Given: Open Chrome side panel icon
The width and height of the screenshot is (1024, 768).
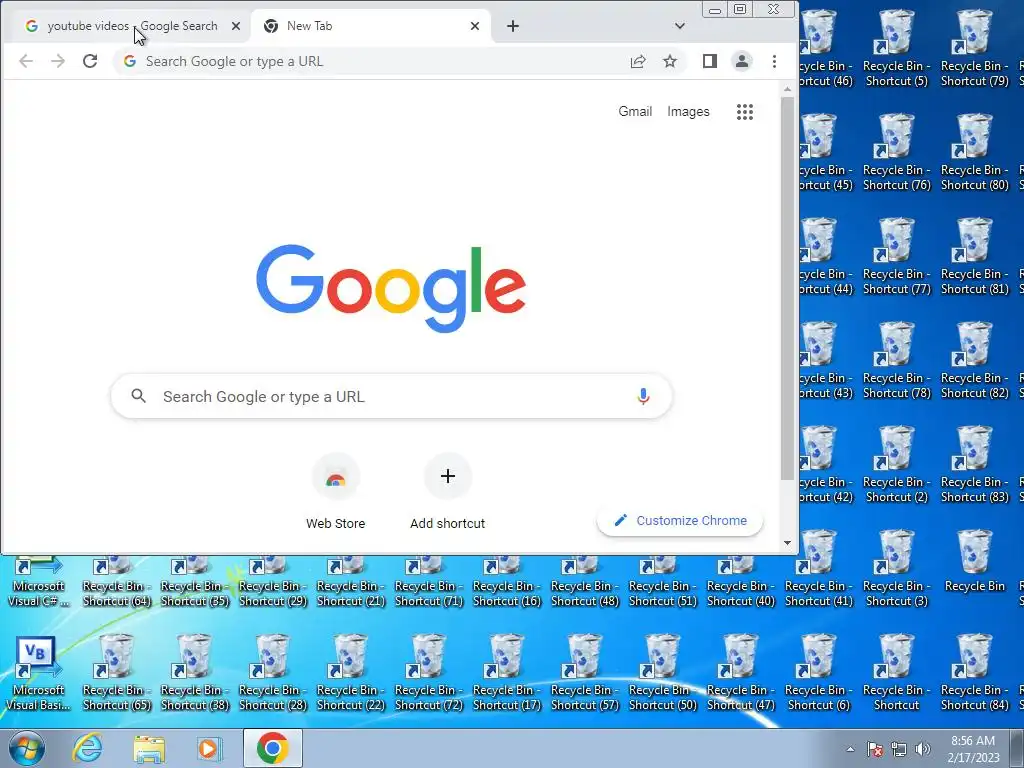Looking at the screenshot, I should pos(710,61).
